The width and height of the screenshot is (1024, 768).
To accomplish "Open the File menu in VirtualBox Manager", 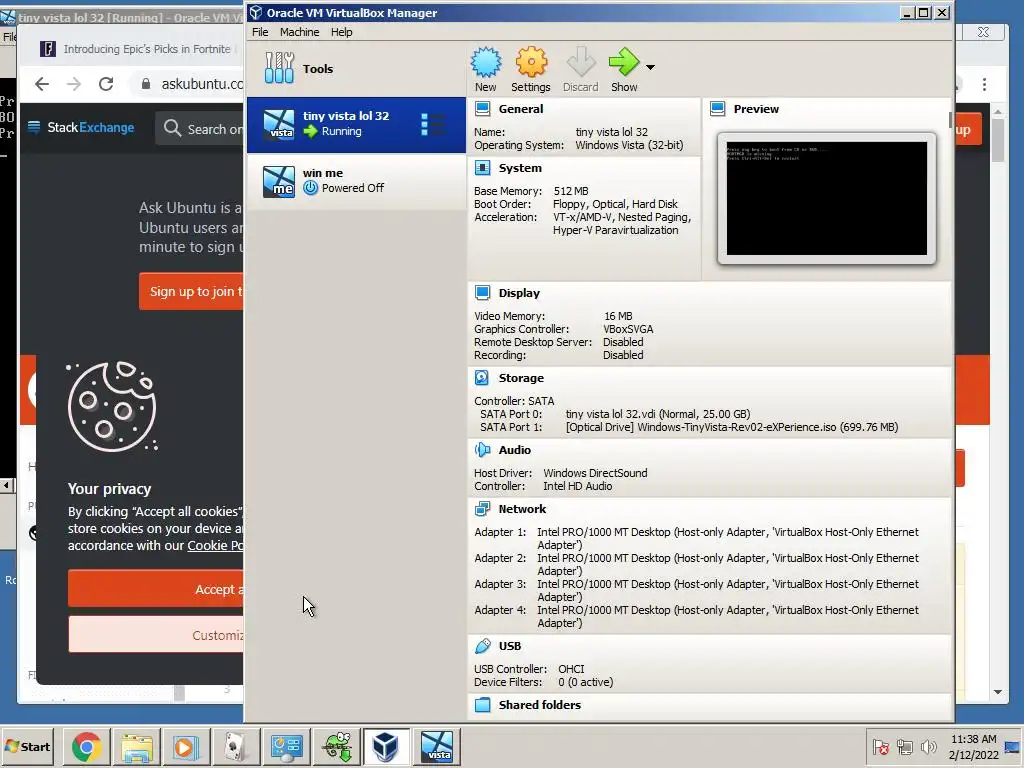I will coord(260,32).
